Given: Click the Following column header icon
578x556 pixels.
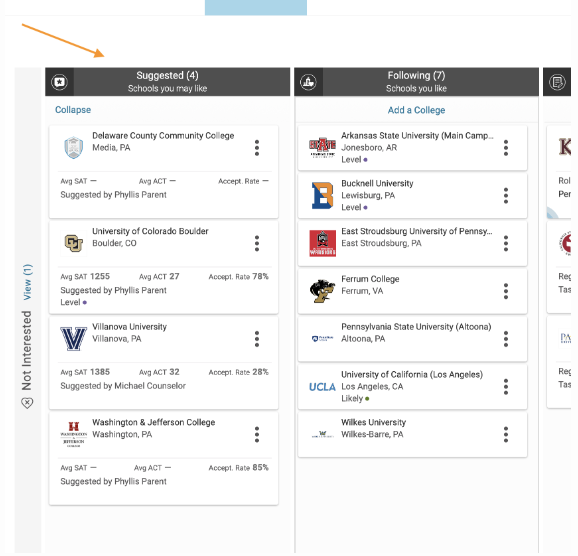Looking at the screenshot, I should coord(308,82).
